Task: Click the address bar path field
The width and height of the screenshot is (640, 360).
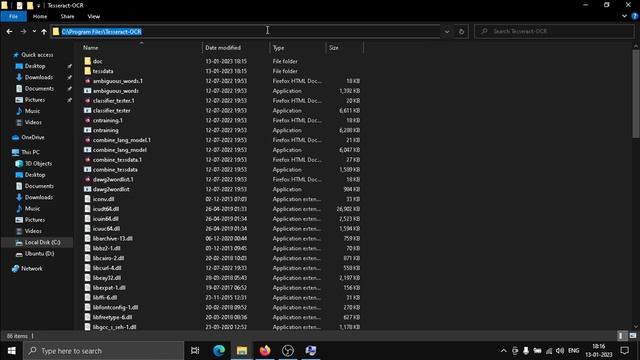Action: (x=245, y=31)
